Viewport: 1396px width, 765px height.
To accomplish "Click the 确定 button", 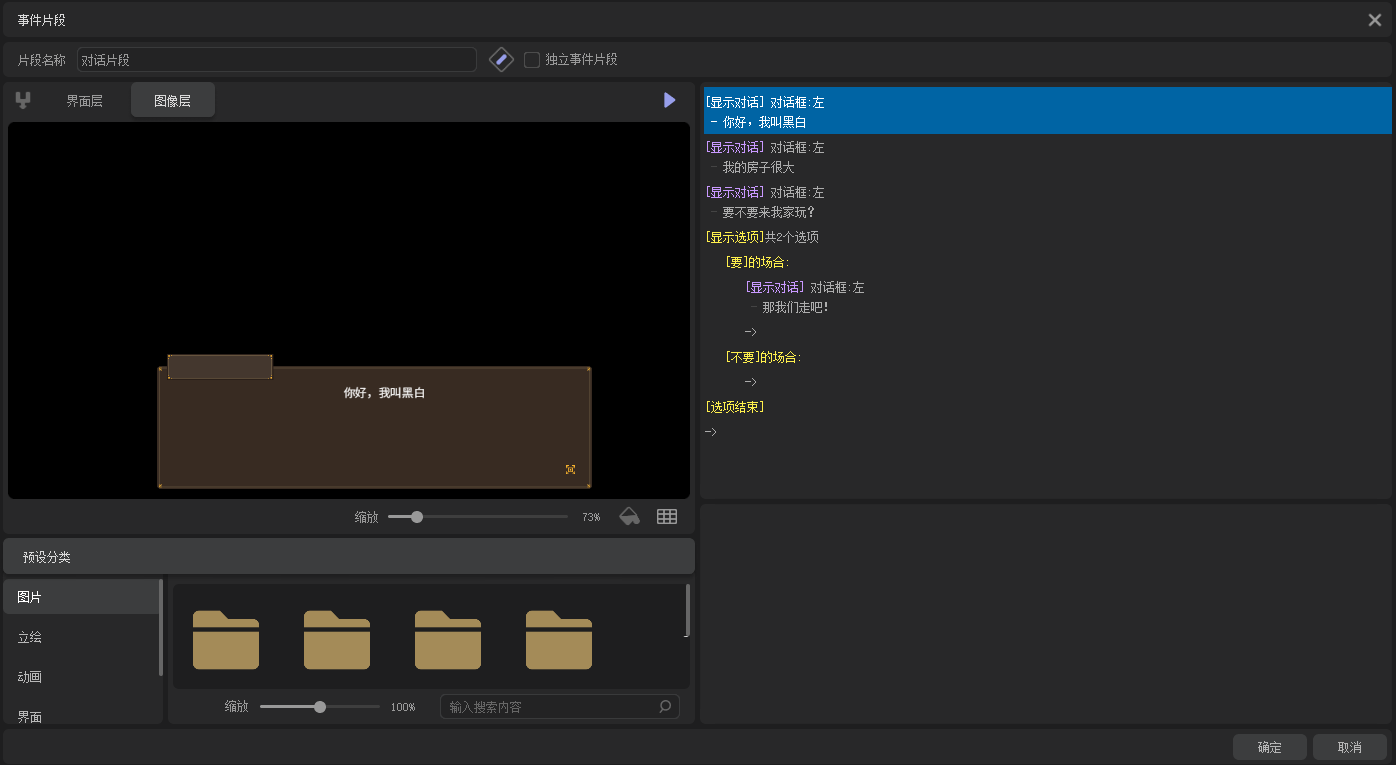I will click(1270, 747).
